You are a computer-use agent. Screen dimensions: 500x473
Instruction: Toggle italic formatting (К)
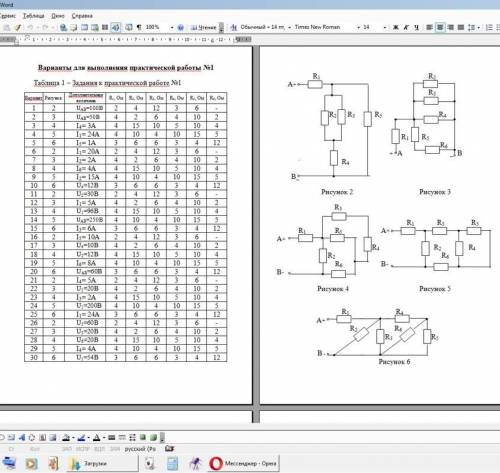point(406,27)
